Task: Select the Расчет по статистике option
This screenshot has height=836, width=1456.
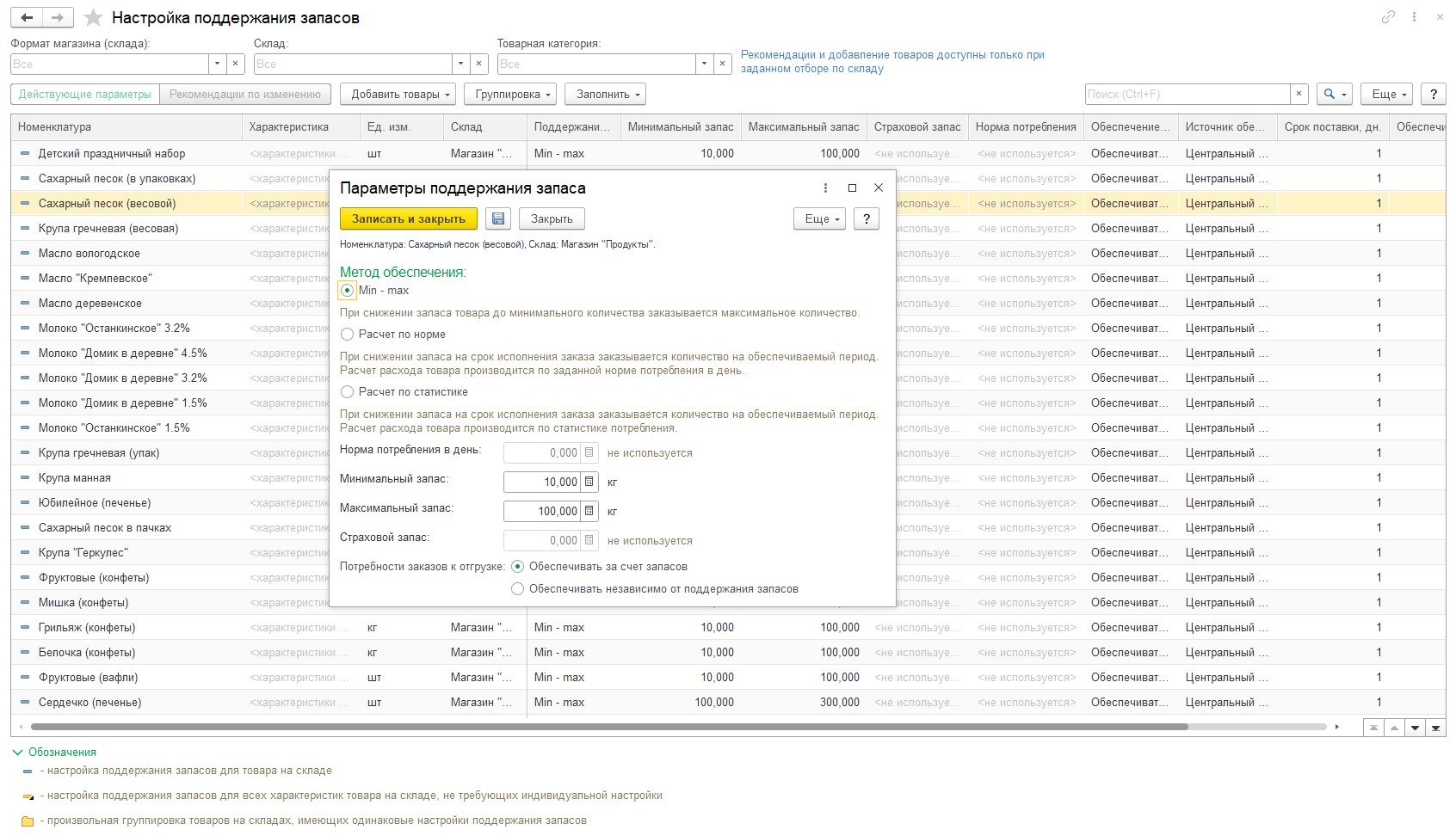Action: (348, 392)
